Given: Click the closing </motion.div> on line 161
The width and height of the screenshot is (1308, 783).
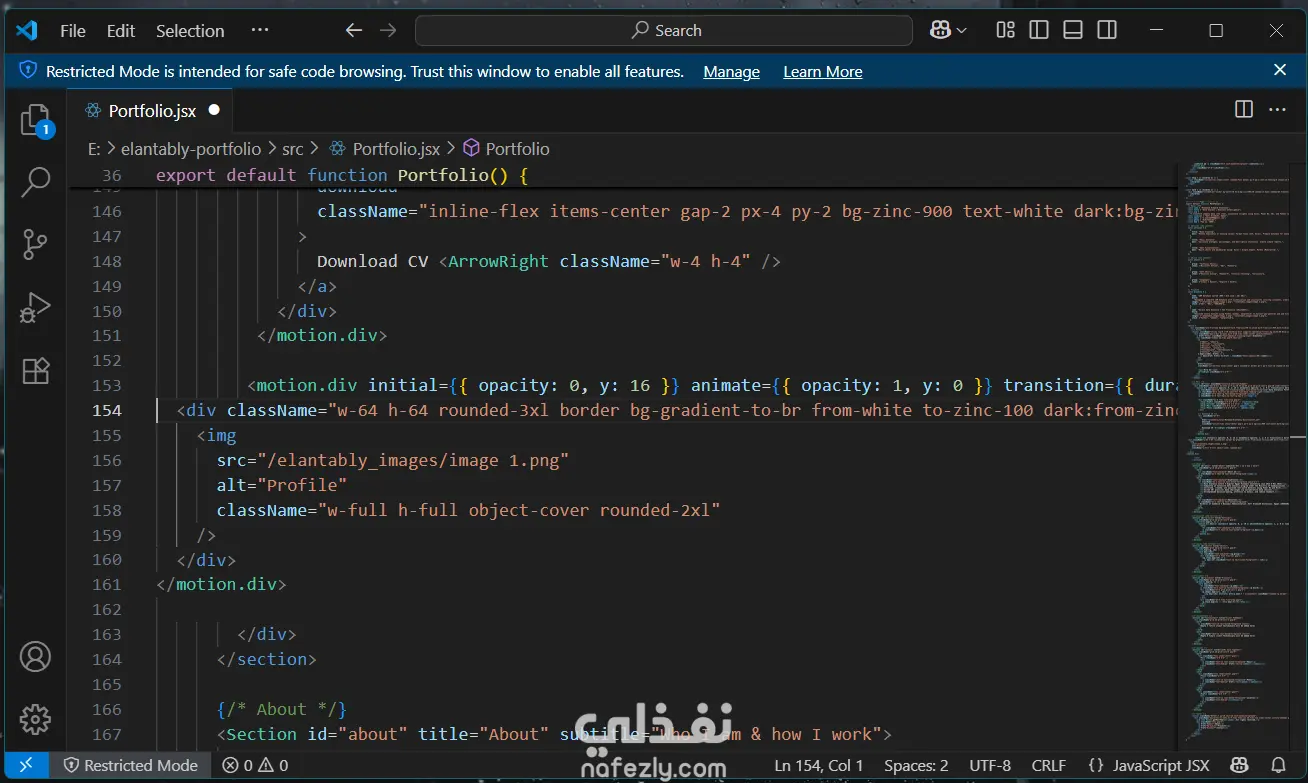Looking at the screenshot, I should tap(221, 584).
